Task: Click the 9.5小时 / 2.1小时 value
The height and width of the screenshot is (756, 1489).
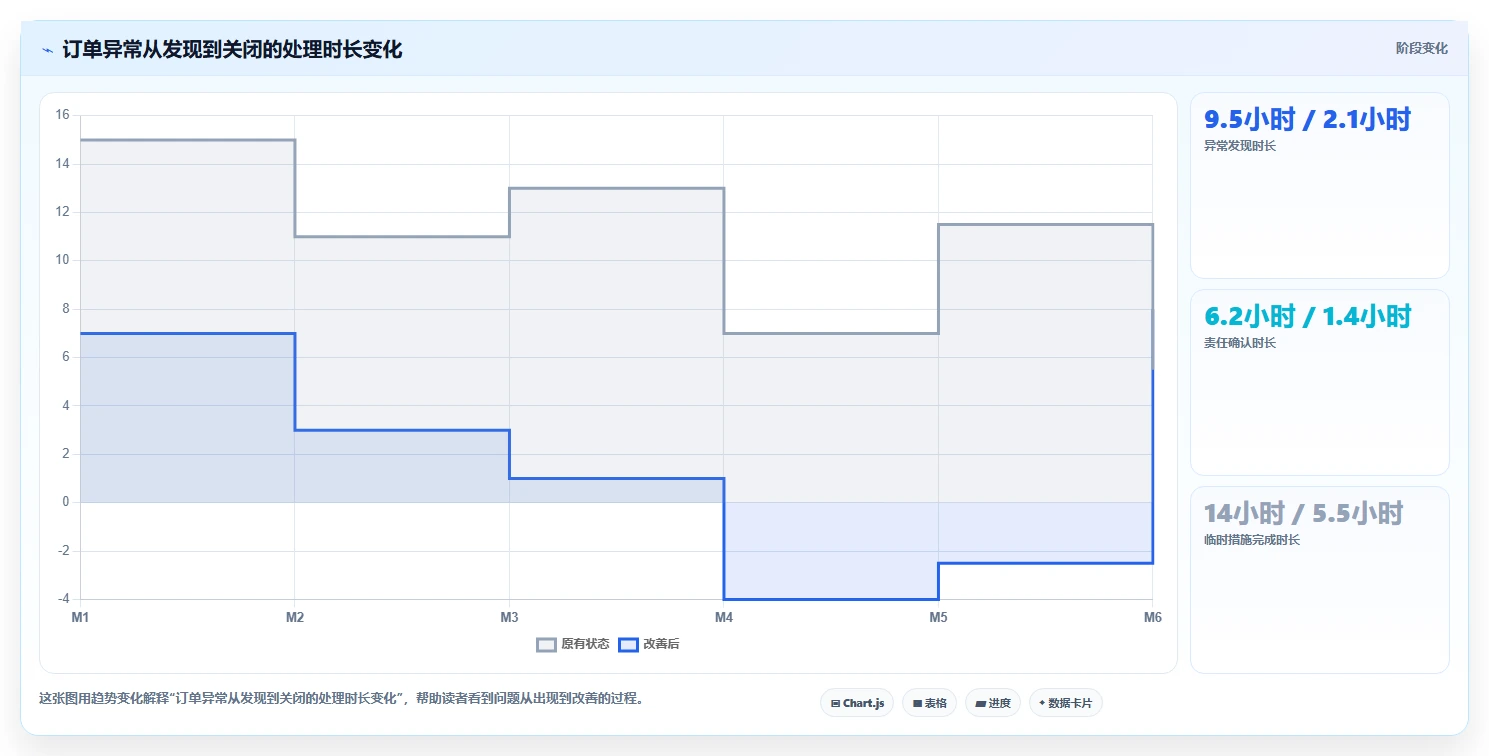Action: tap(1307, 120)
